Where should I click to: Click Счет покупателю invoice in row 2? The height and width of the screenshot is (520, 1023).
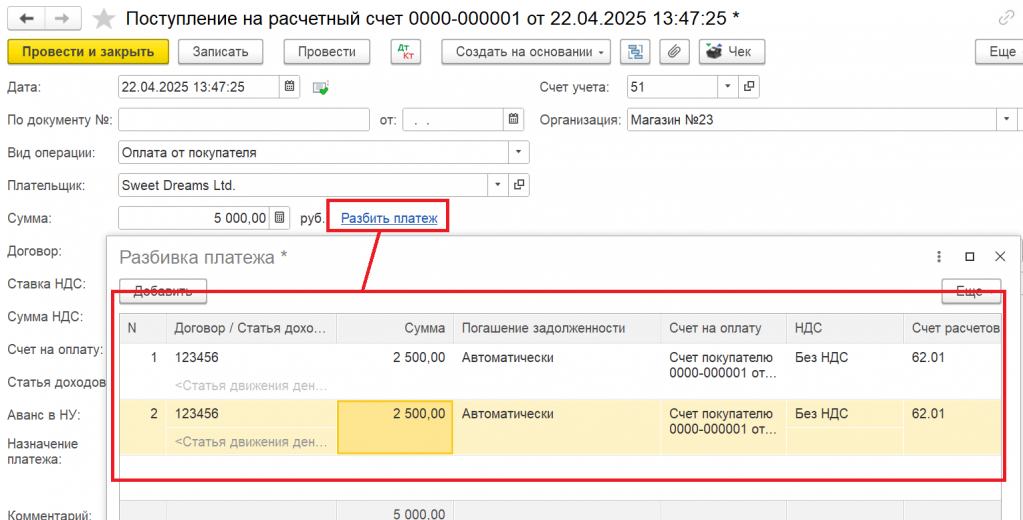click(723, 422)
